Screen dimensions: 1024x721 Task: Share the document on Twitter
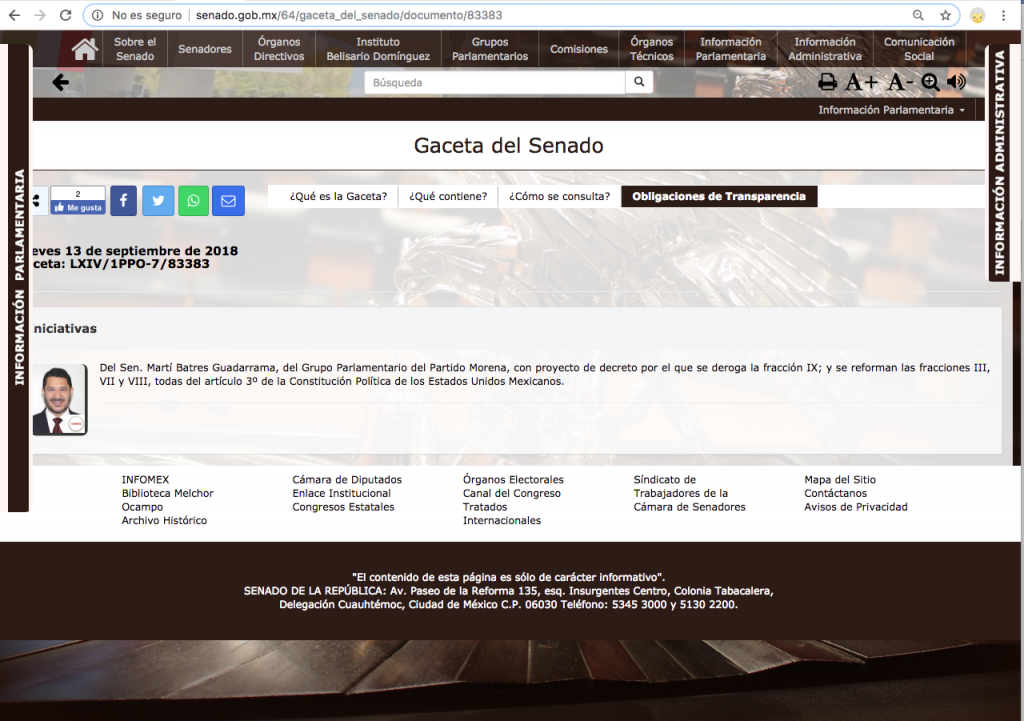pyautogui.click(x=158, y=201)
